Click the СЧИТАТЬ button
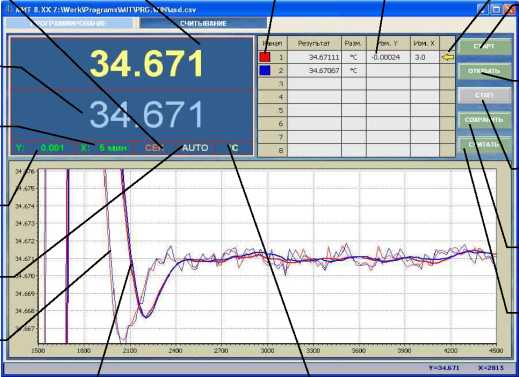519x377 pixels. (485, 145)
